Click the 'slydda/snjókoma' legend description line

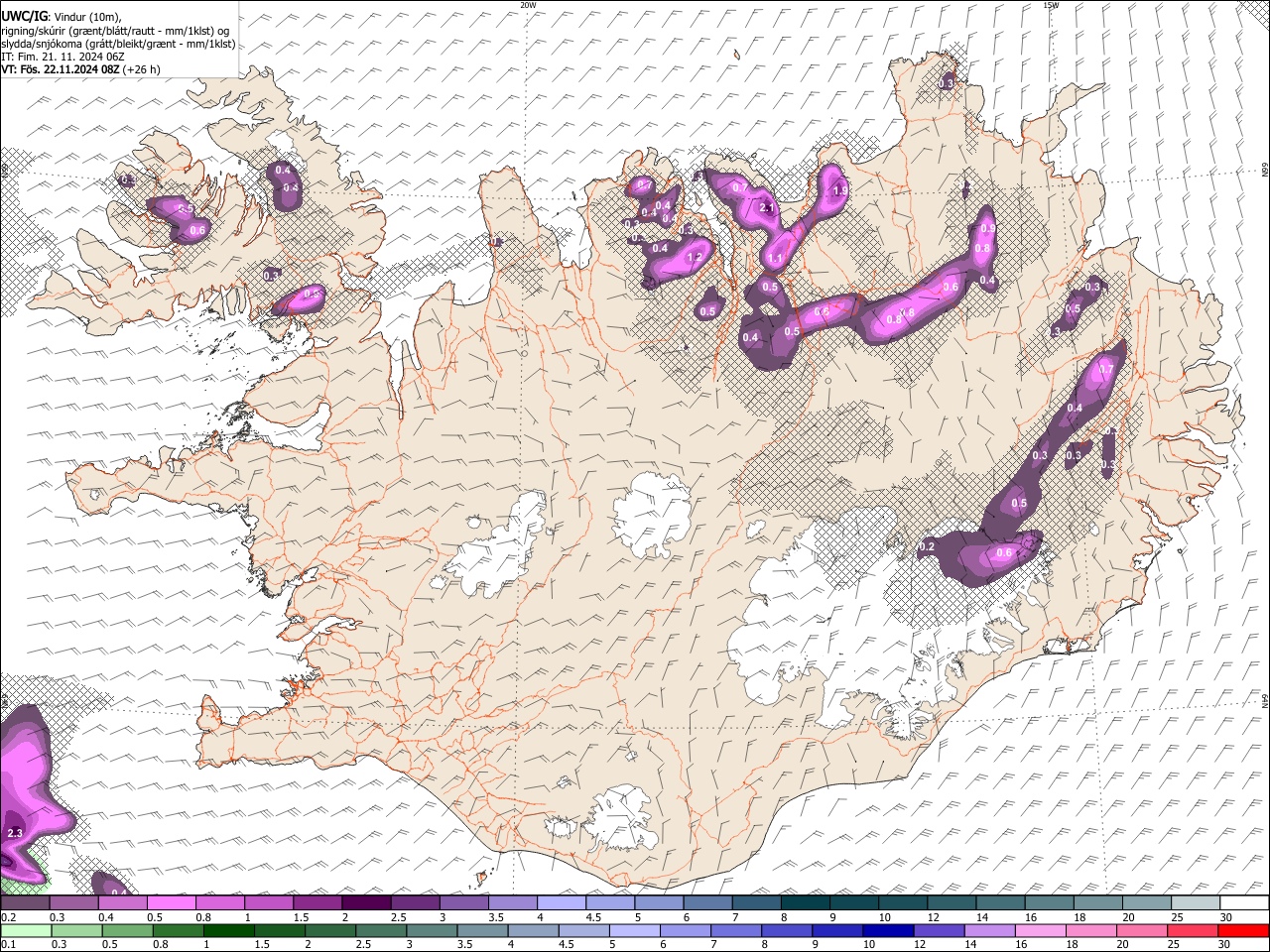118,44
